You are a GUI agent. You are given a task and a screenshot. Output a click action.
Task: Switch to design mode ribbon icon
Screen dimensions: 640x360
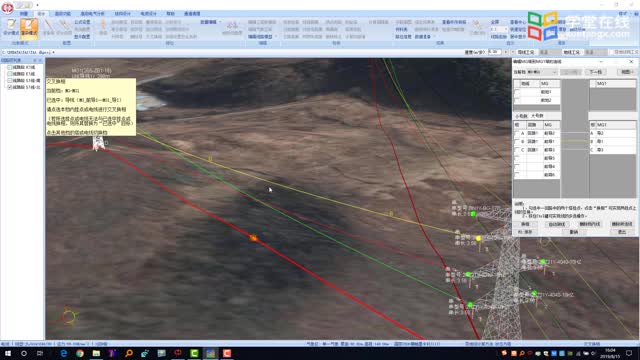click(x=11, y=28)
